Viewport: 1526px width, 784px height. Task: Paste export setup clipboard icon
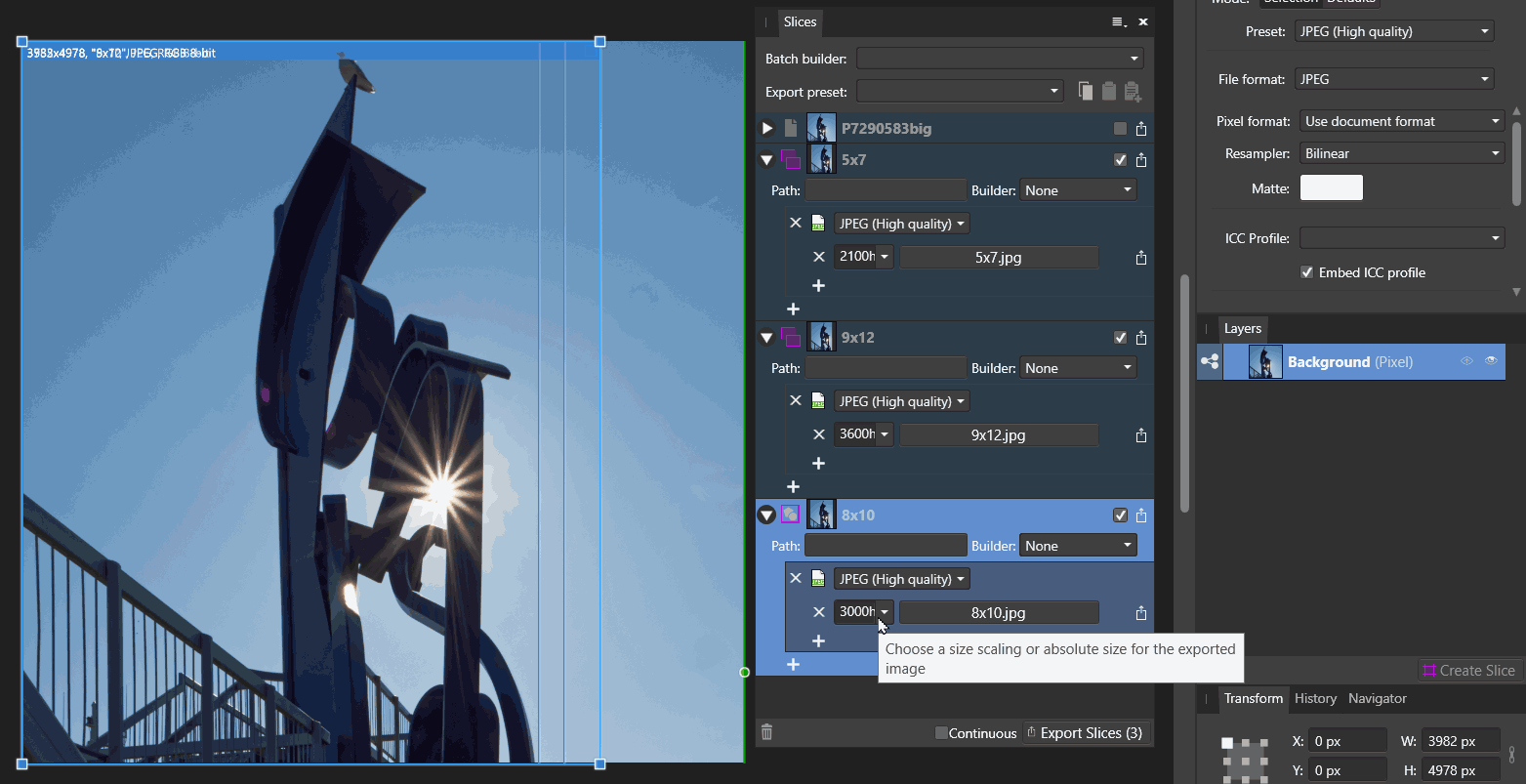tap(1109, 91)
